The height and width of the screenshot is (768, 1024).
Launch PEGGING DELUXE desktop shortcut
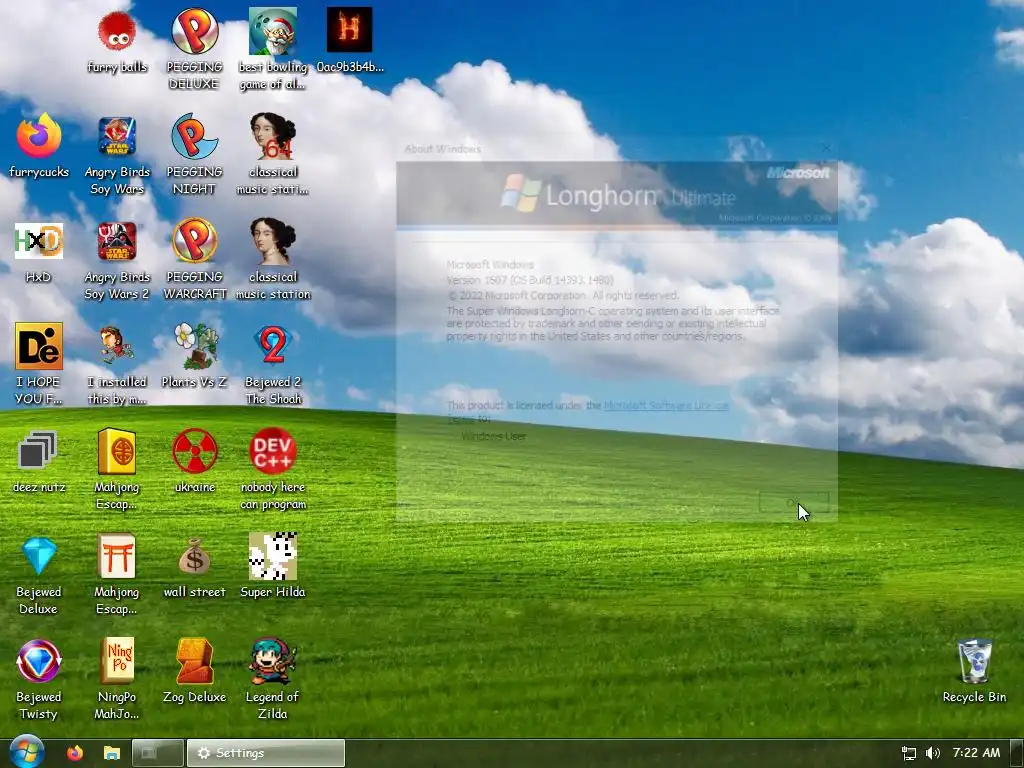(195, 50)
